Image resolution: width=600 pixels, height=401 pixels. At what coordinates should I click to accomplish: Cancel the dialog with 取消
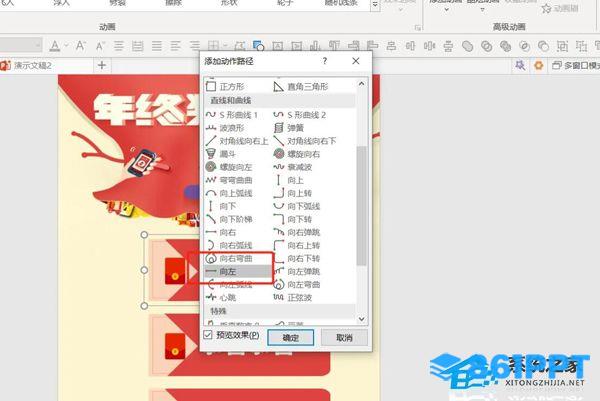pos(344,337)
